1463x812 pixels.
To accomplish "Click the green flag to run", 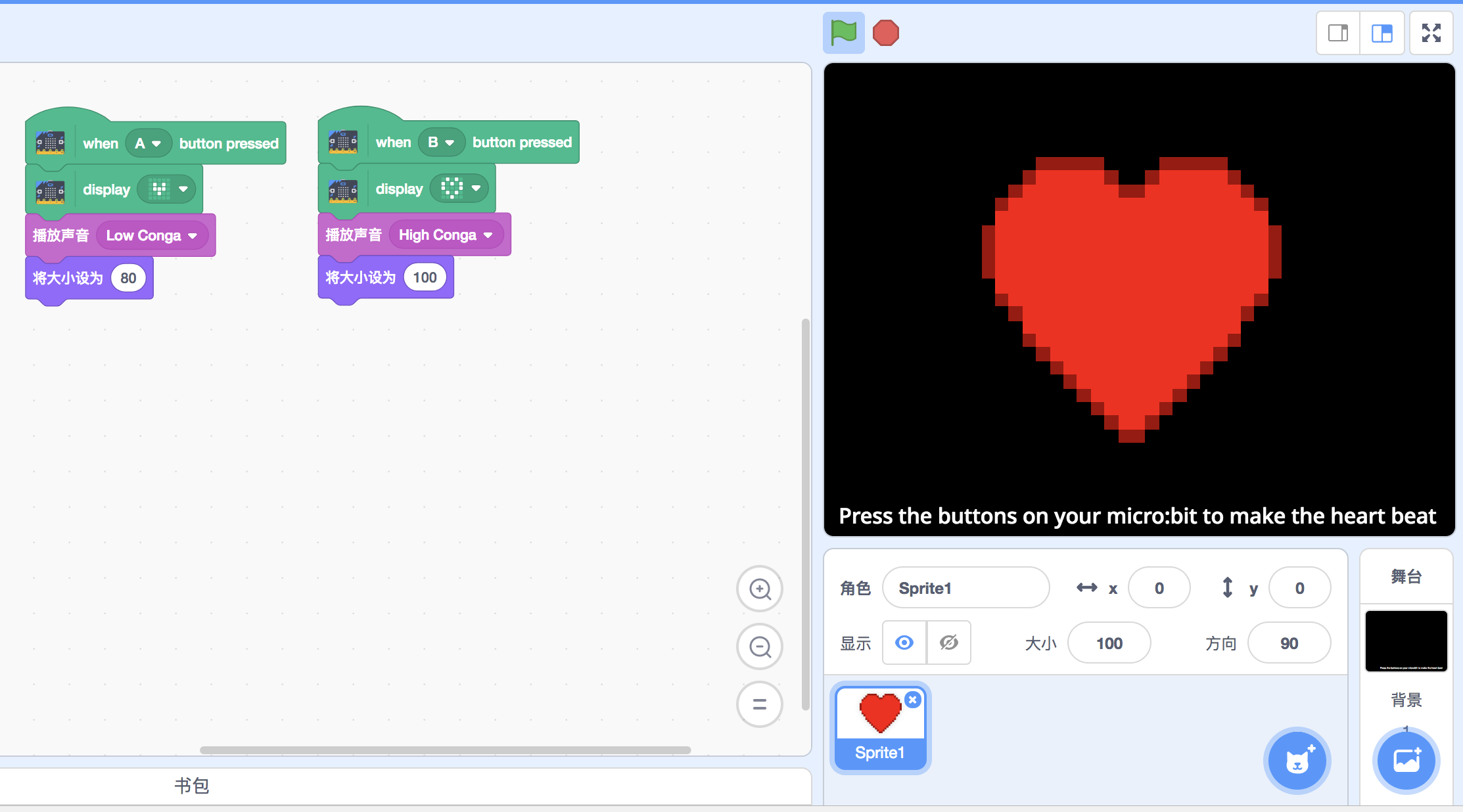I will pos(843,32).
